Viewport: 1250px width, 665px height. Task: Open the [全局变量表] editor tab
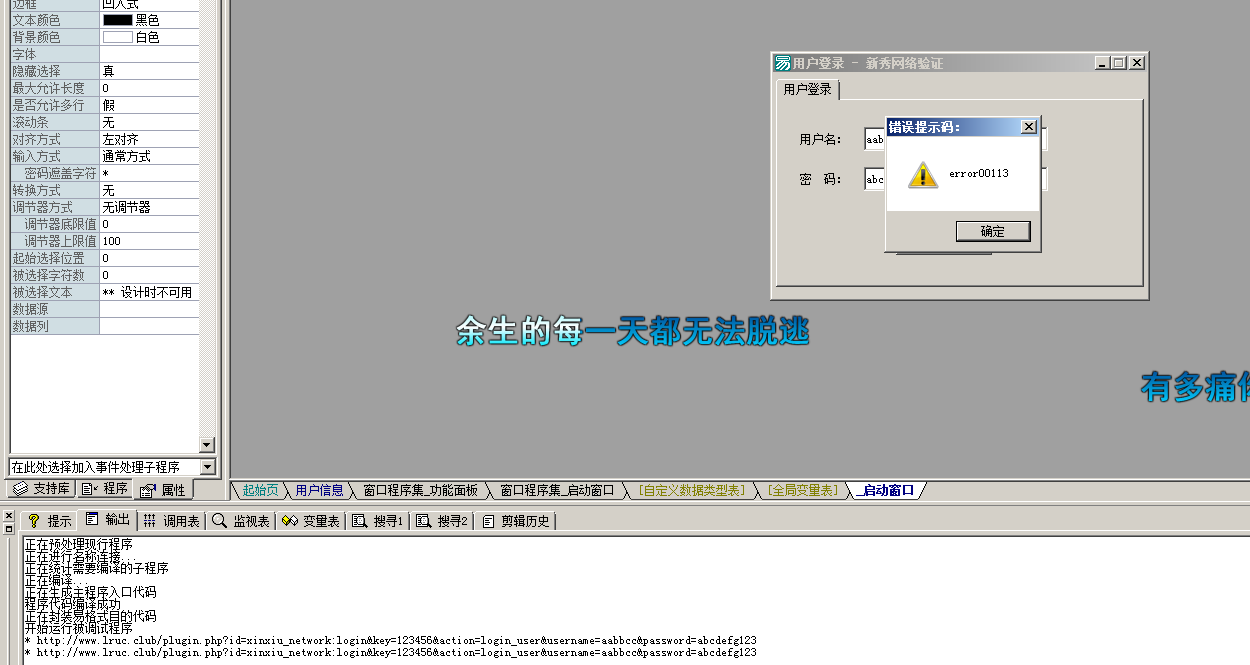point(802,490)
